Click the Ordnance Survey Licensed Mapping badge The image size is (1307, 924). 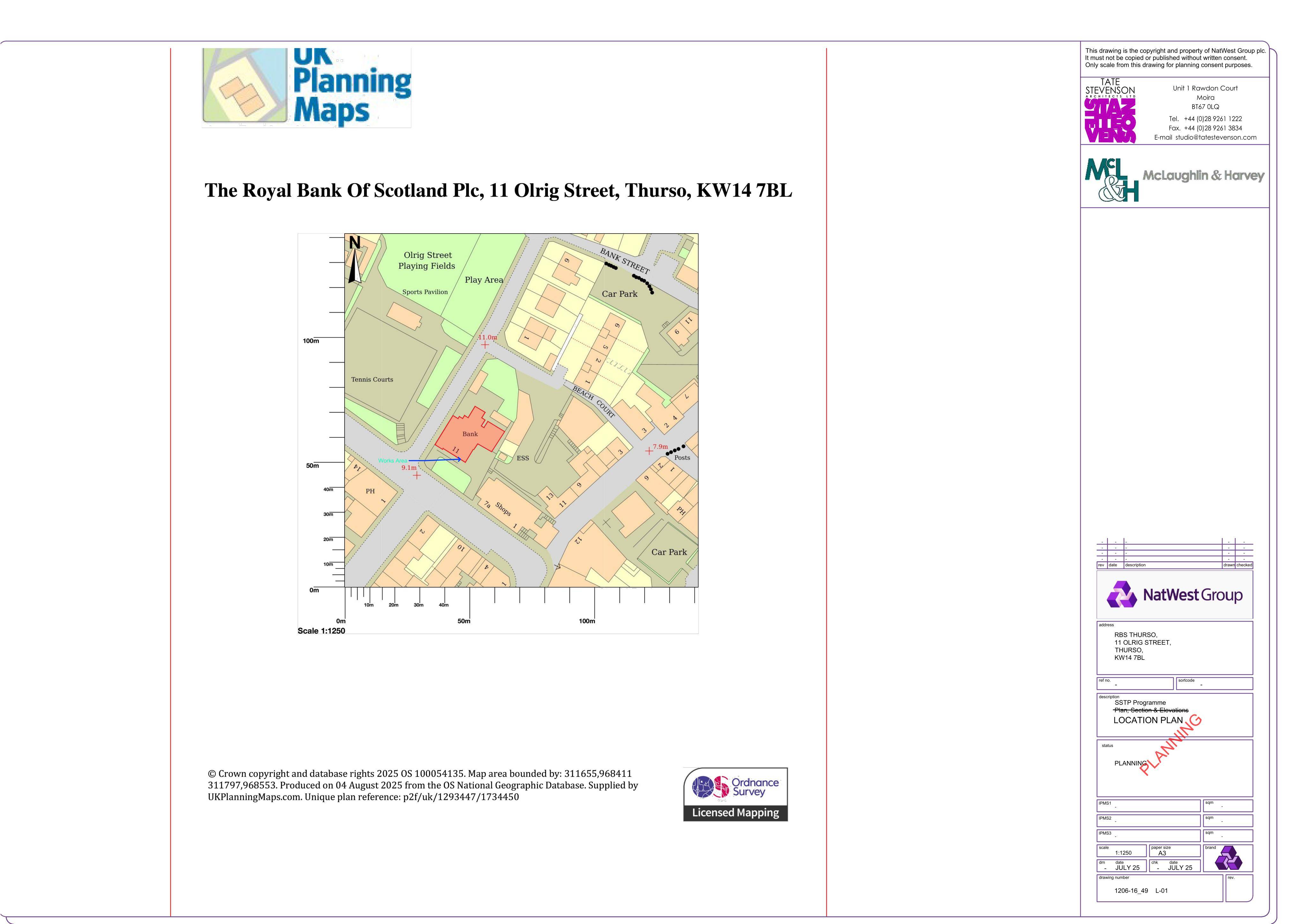[736, 794]
